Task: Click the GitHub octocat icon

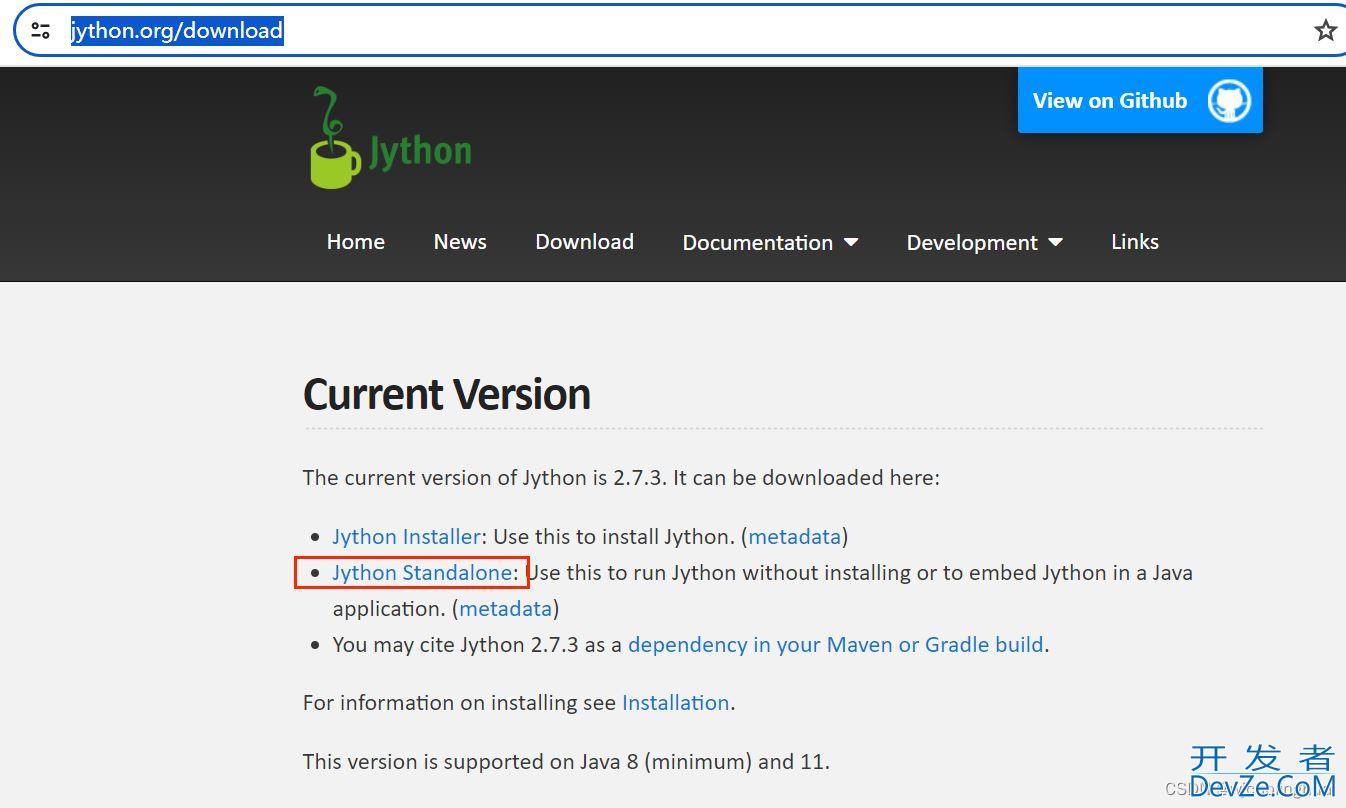Action: point(1229,101)
